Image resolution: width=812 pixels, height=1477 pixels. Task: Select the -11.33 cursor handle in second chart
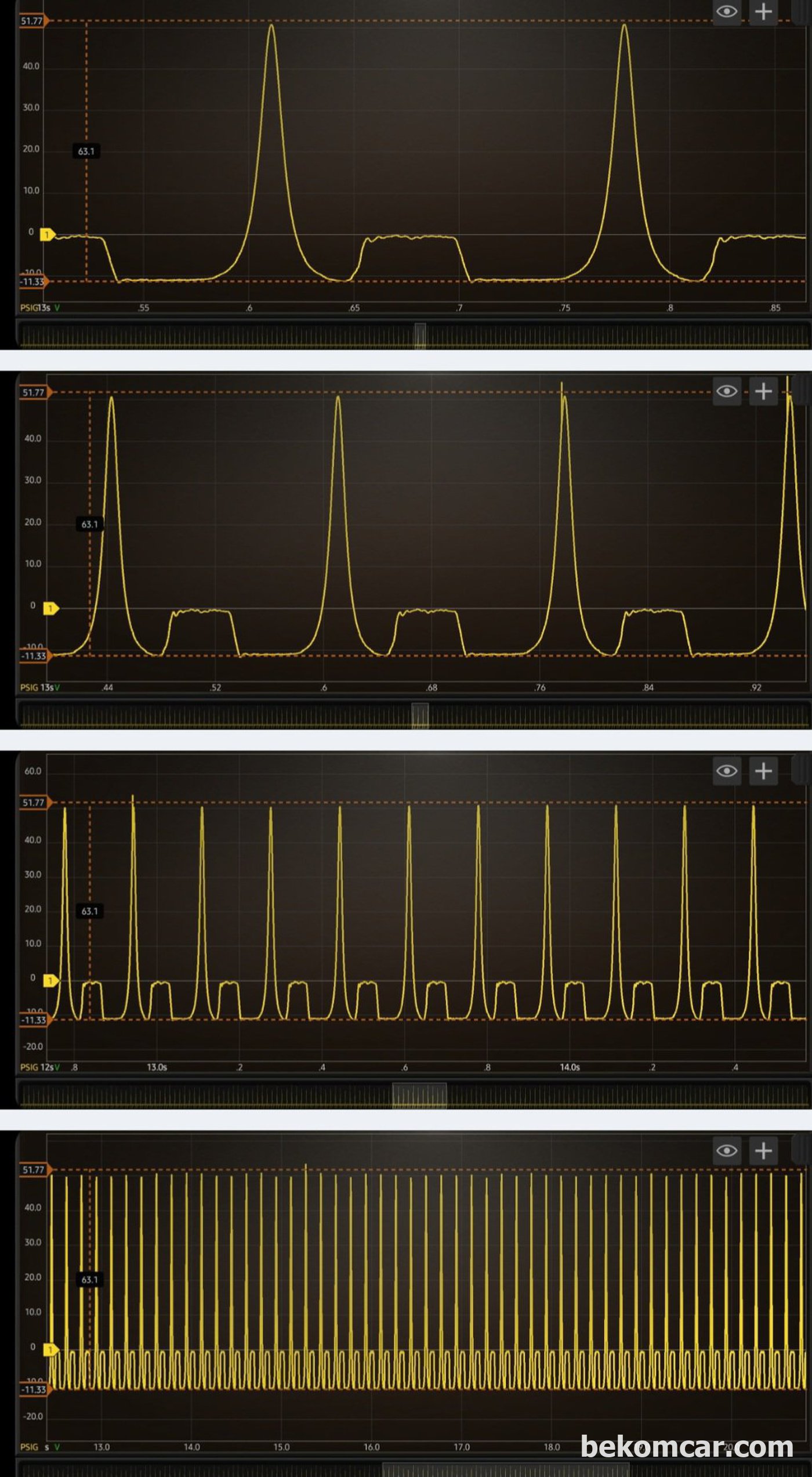coord(36,656)
